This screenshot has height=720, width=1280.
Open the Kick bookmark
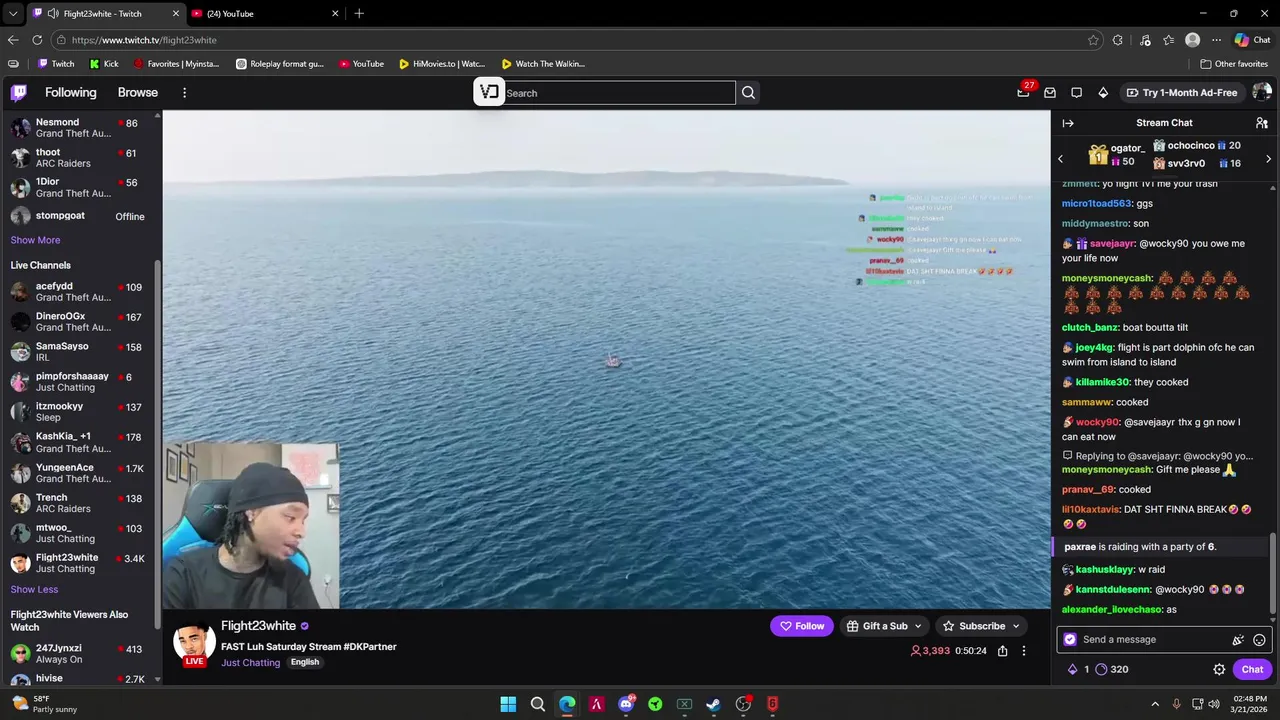104,64
